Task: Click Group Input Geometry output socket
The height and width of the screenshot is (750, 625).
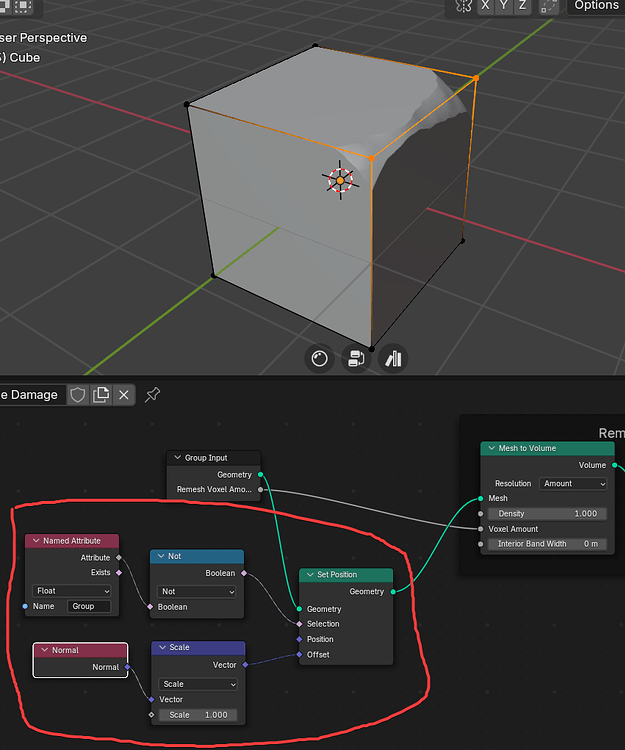Action: pos(261,474)
